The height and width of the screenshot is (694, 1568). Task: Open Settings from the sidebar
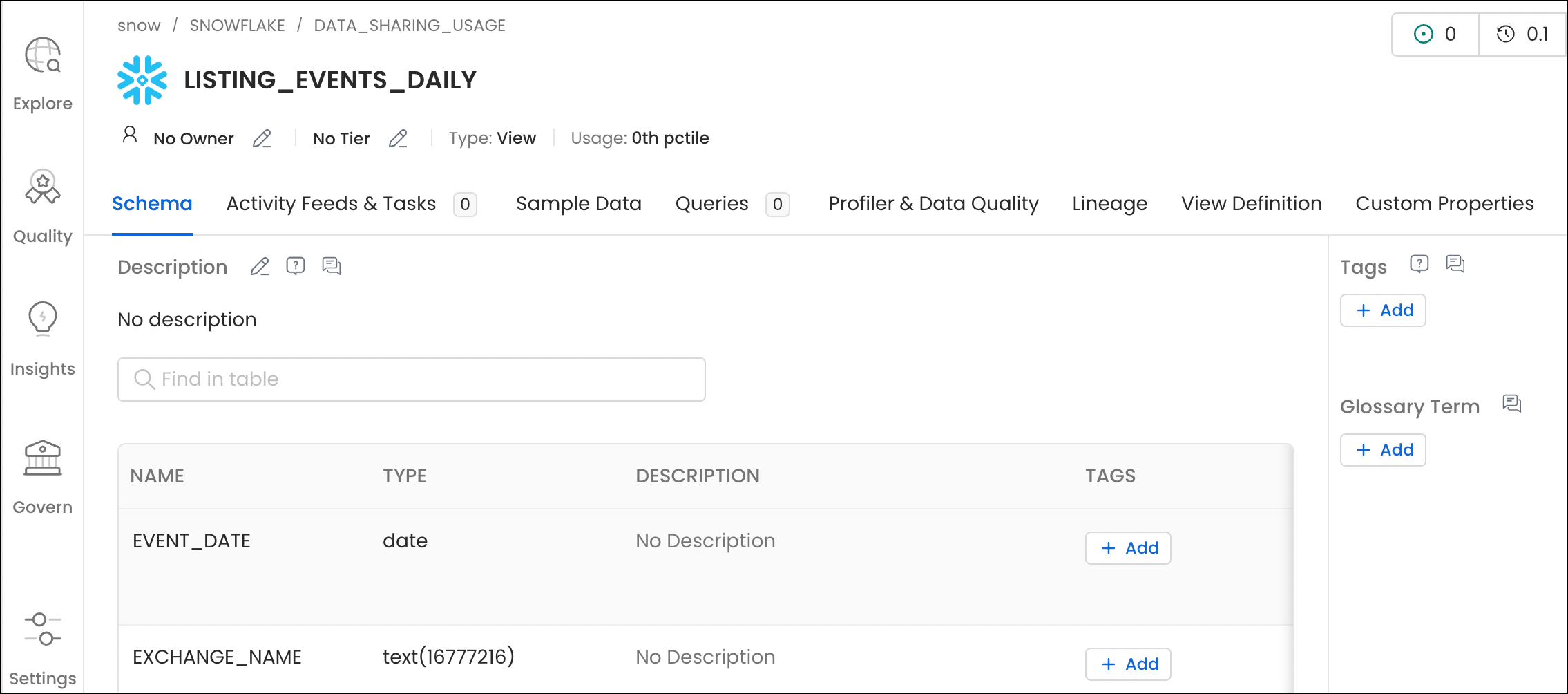(43, 629)
